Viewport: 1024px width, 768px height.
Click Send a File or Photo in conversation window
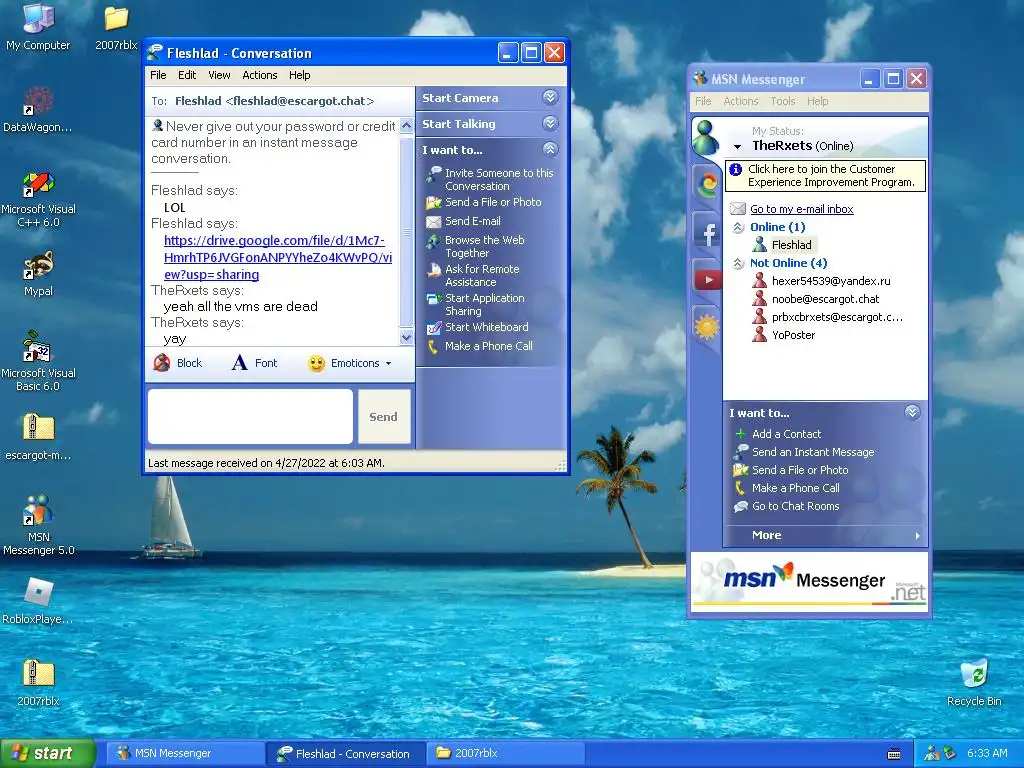point(492,202)
